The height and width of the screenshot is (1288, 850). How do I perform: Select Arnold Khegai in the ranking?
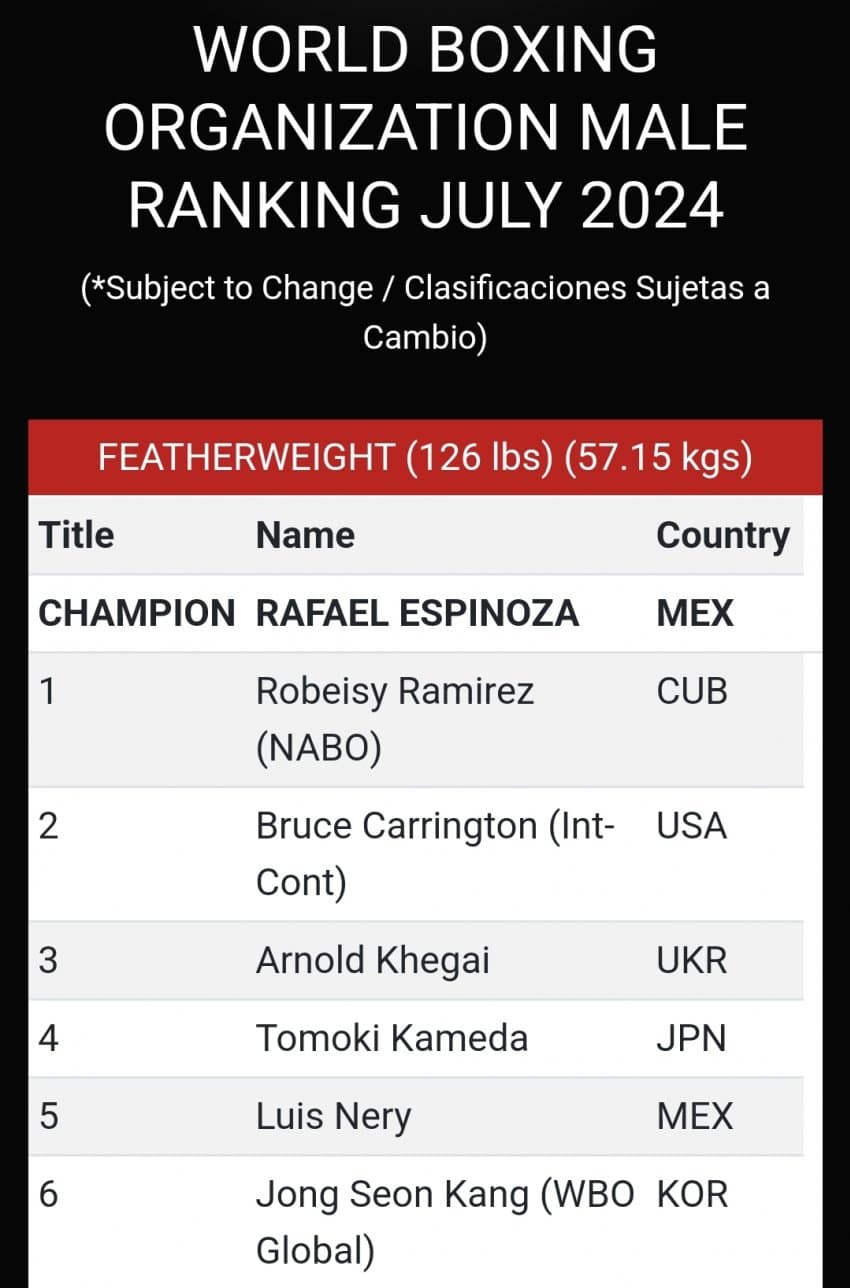pyautogui.click(x=373, y=960)
